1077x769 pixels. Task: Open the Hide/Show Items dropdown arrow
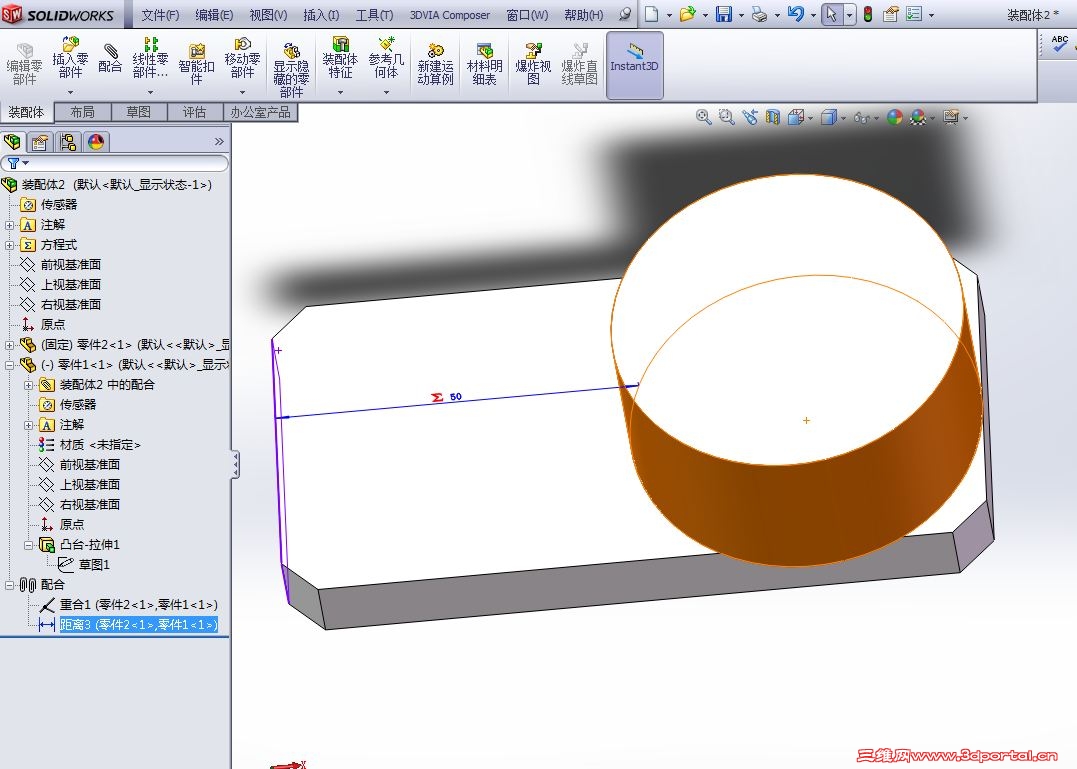pyautogui.click(x=876, y=118)
